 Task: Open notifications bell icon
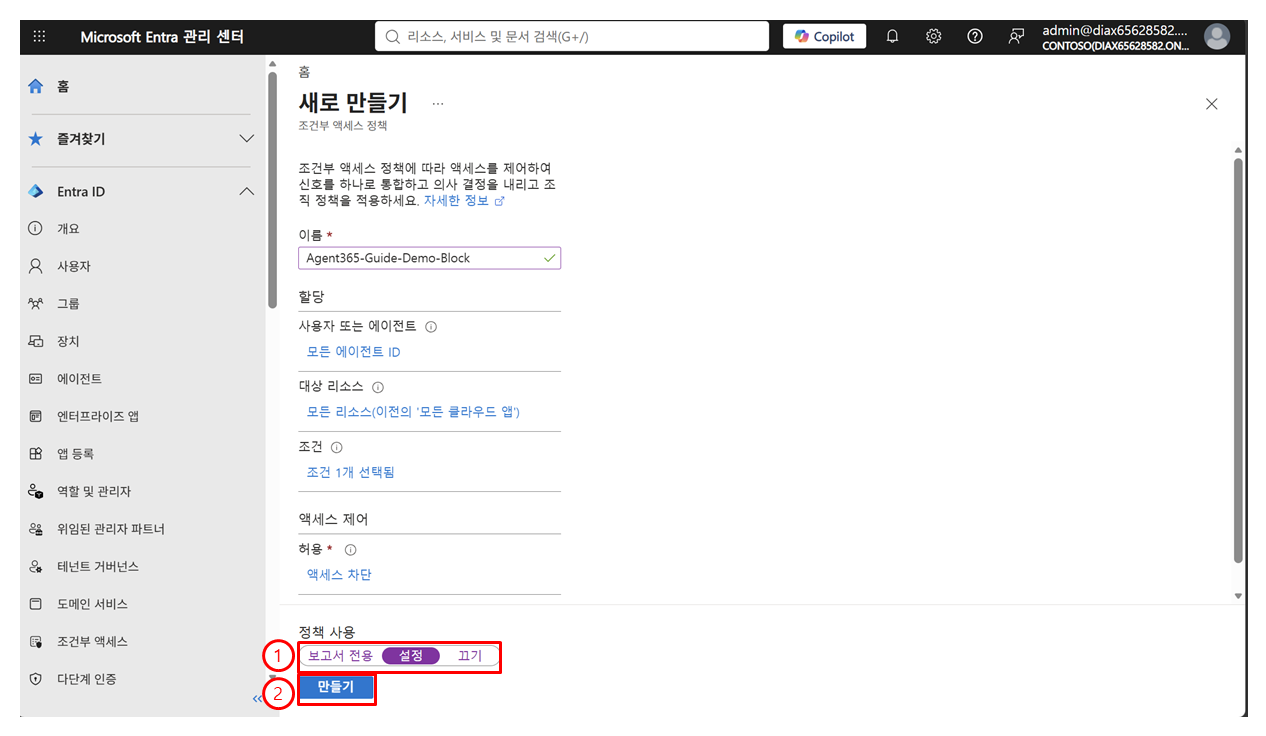(892, 36)
